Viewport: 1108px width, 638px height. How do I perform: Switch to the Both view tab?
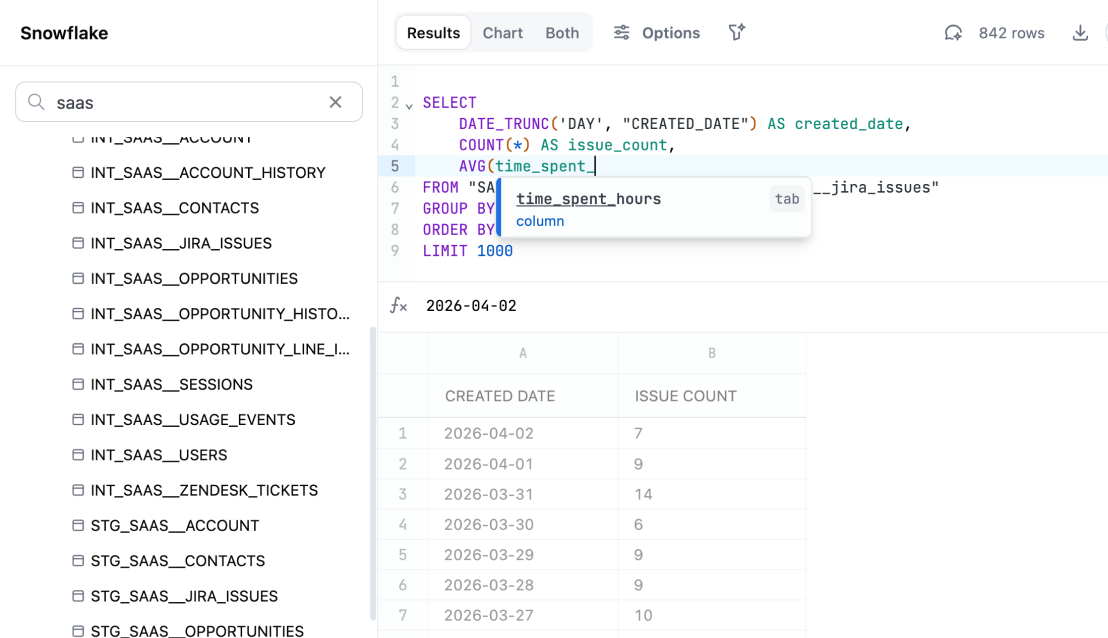coord(562,32)
